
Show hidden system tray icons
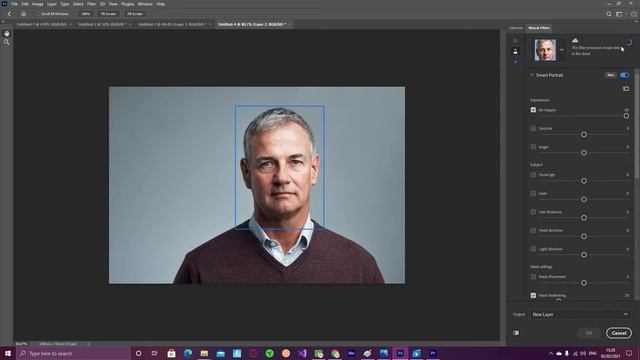point(551,353)
